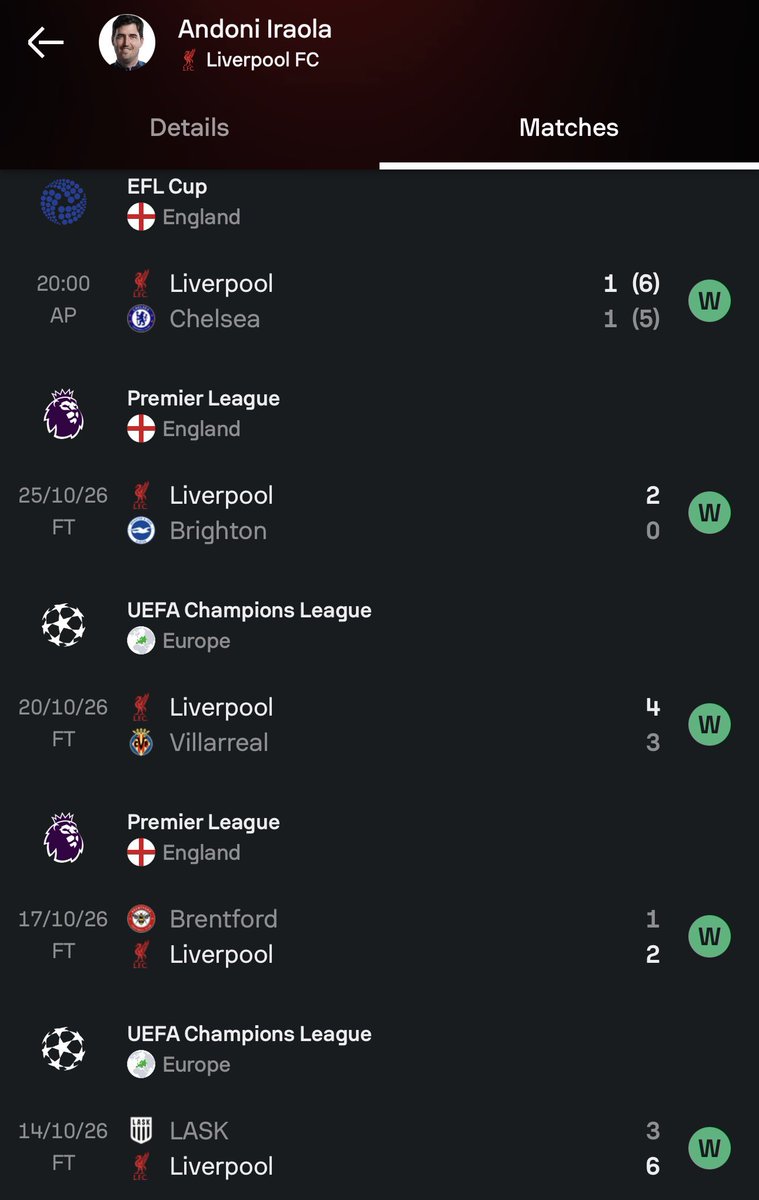
Task: Open the Liverpool vs Chelsea match
Action: click(379, 301)
